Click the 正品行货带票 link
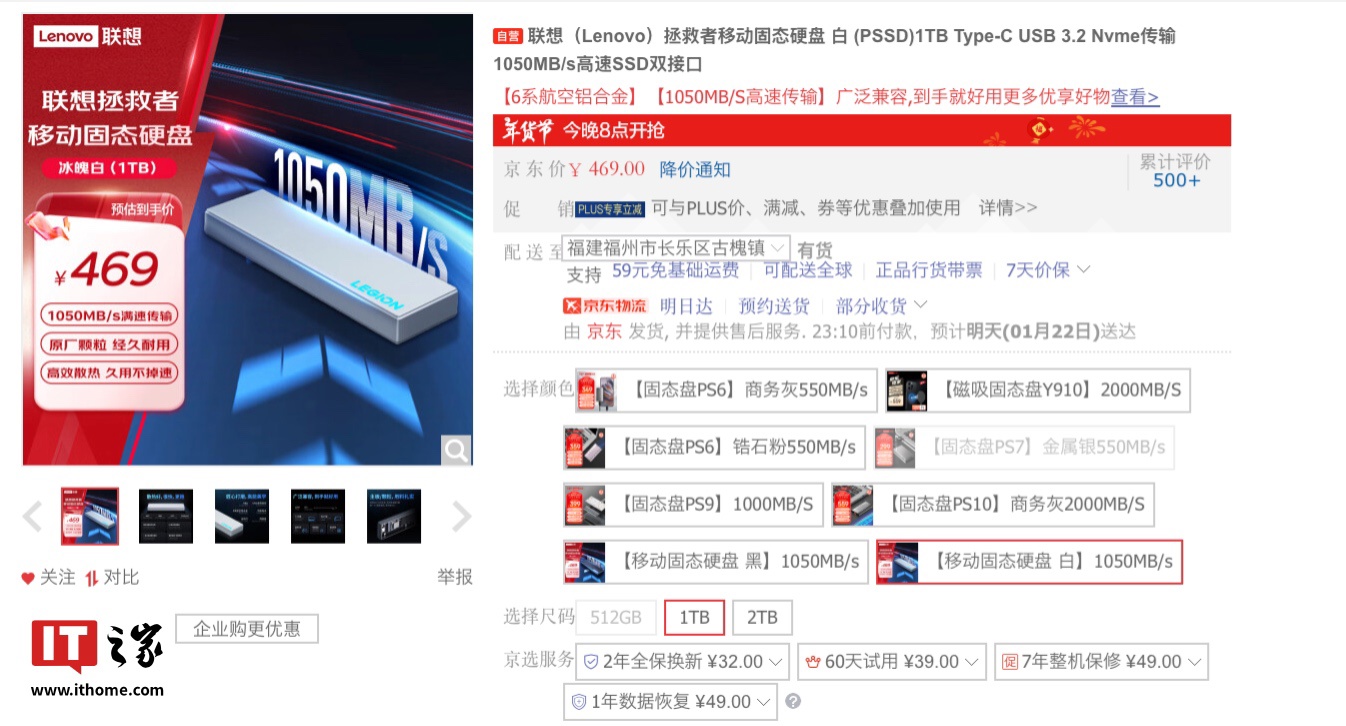This screenshot has width=1346, height=726. tap(929, 270)
